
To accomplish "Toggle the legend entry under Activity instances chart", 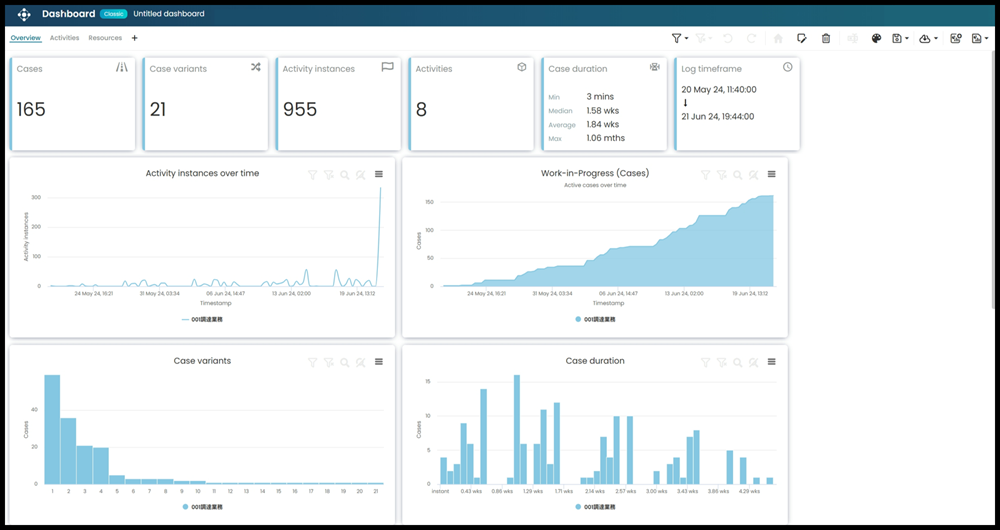I will point(203,319).
